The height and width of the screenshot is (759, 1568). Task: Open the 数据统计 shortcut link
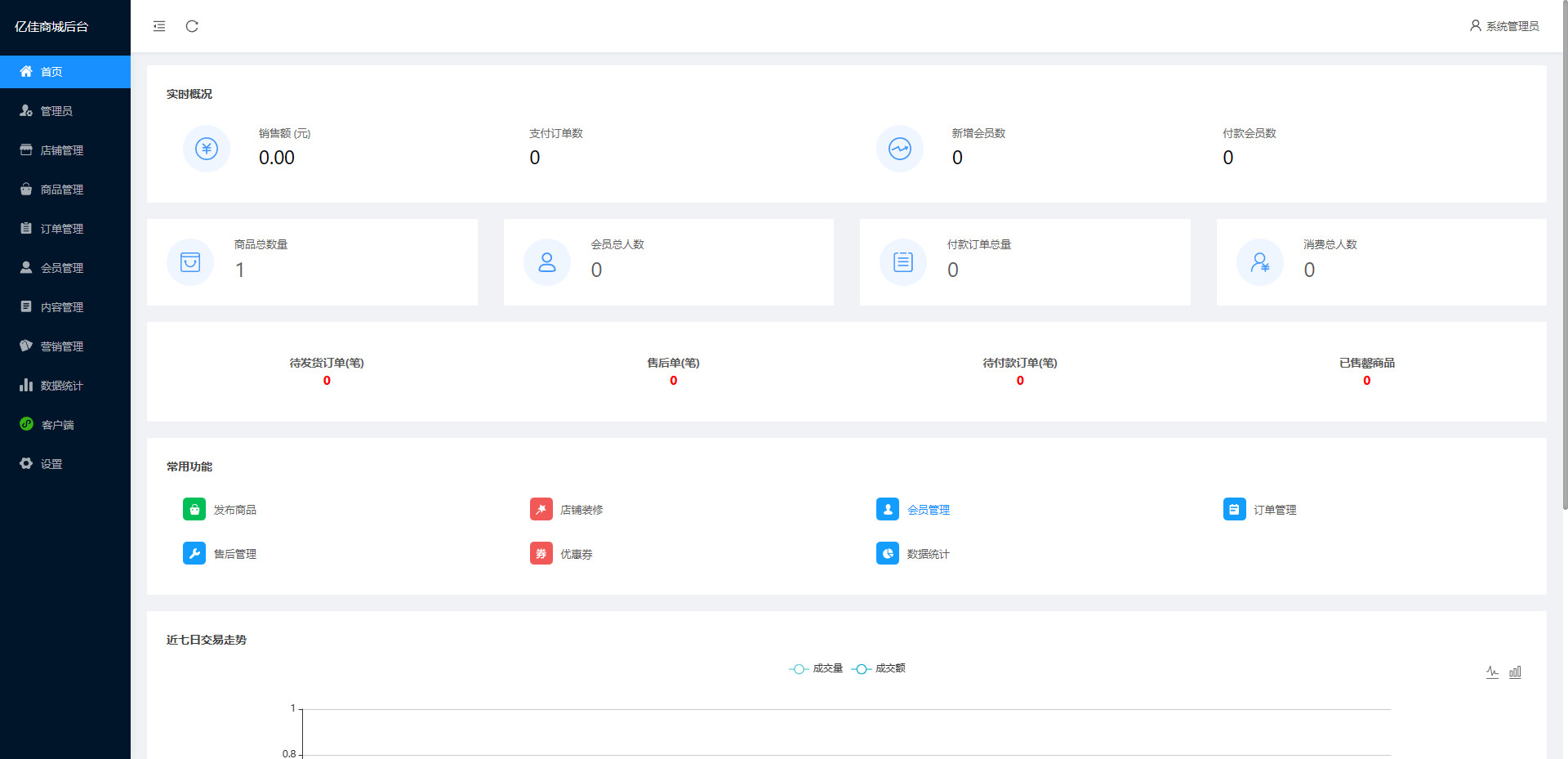pos(929,554)
